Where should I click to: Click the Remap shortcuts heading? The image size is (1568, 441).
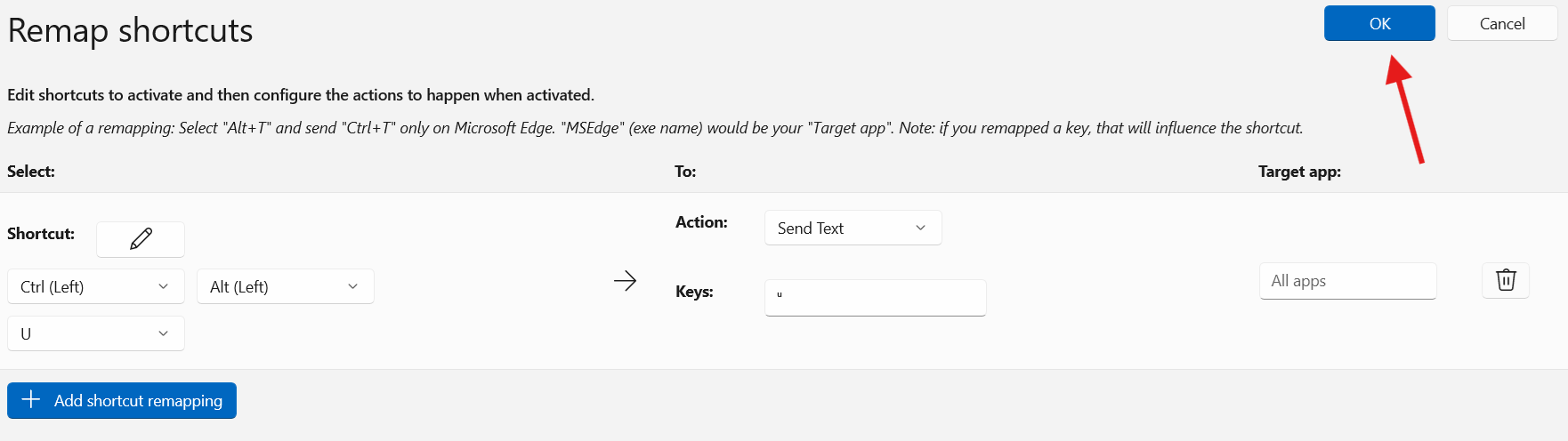point(130,30)
